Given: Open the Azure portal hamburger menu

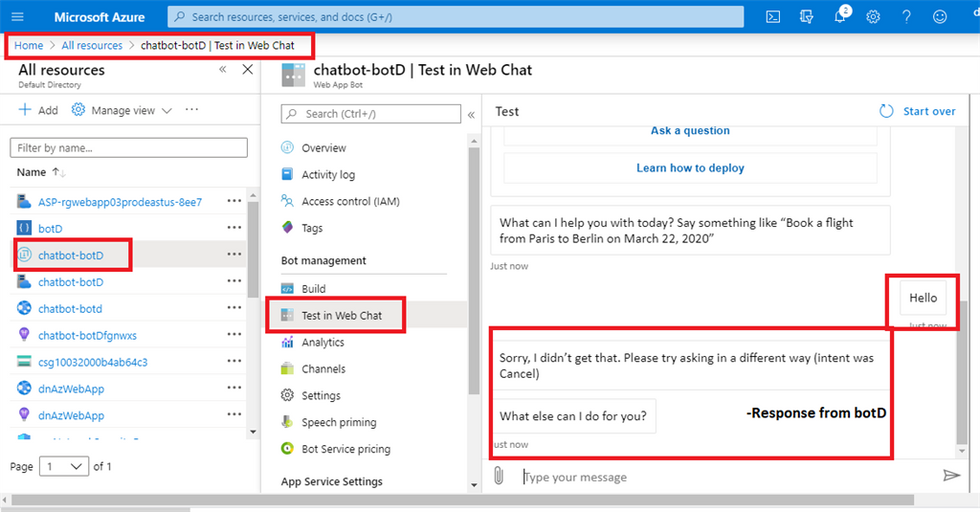Looking at the screenshot, I should 17,17.
